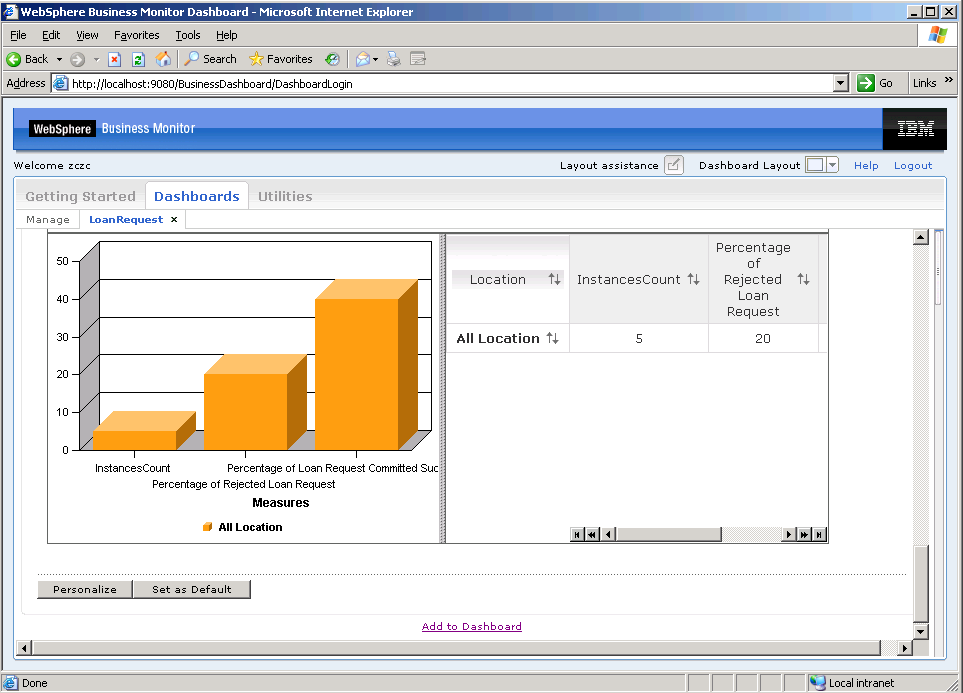Jump to last table column button
963x693 pixels.
pyautogui.click(x=819, y=534)
